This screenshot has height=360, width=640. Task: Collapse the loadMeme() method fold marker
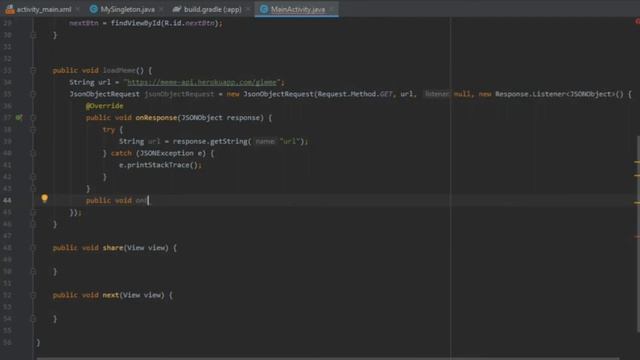34,71
